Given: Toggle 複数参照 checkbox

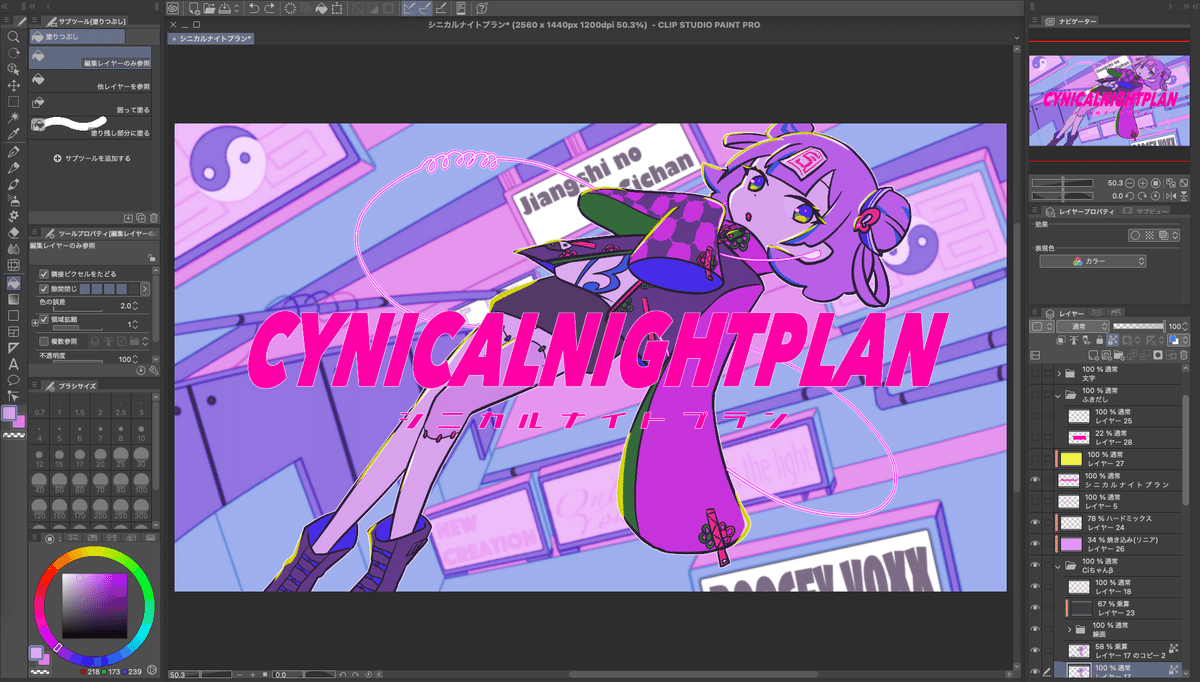Looking at the screenshot, I should point(44,341).
